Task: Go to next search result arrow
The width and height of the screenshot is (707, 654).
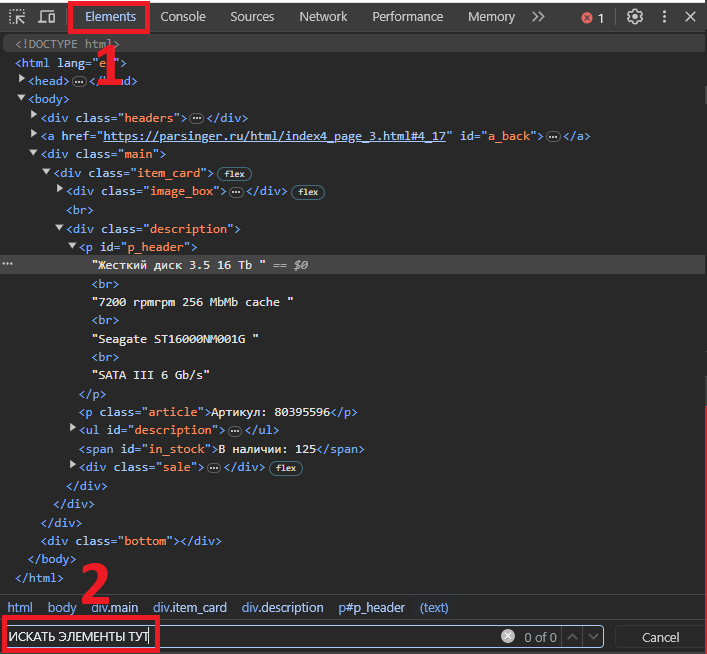Action: [x=593, y=637]
